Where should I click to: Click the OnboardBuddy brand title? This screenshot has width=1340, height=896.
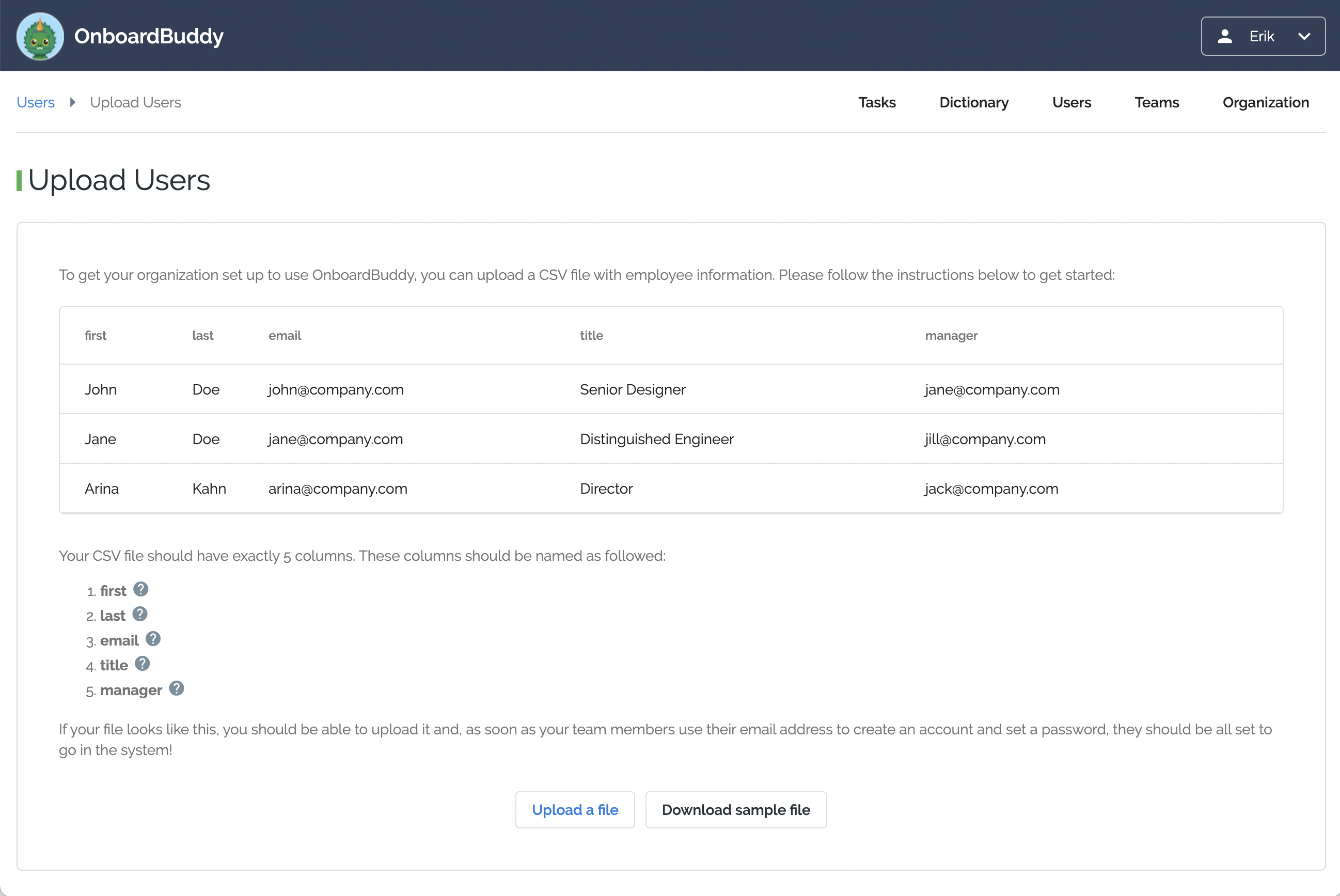(x=149, y=36)
